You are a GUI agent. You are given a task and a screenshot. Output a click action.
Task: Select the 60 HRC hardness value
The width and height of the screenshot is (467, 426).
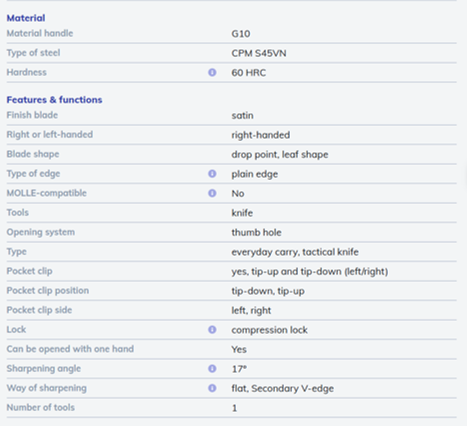click(249, 73)
